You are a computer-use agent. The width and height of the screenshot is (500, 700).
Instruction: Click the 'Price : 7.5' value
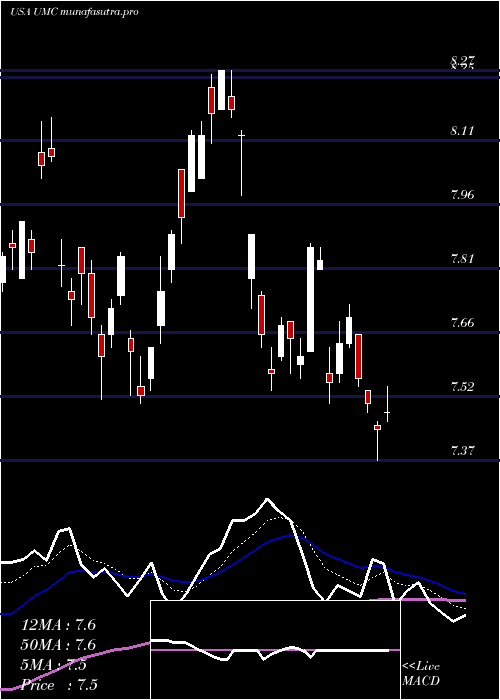tap(59, 685)
